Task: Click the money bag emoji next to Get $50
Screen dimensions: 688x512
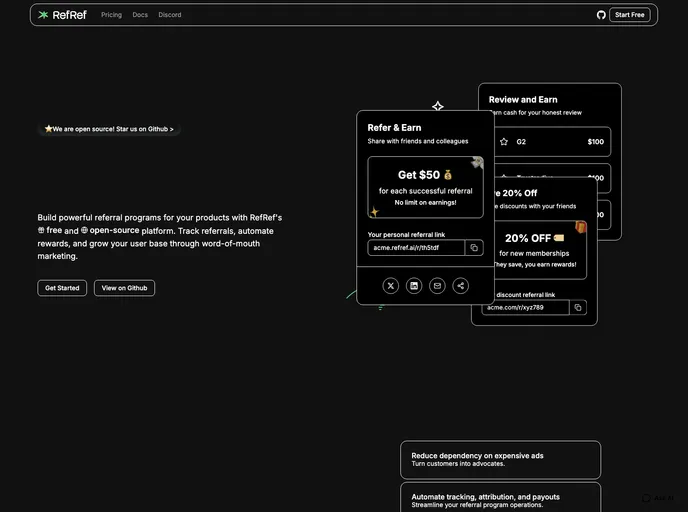Action: tap(448, 175)
